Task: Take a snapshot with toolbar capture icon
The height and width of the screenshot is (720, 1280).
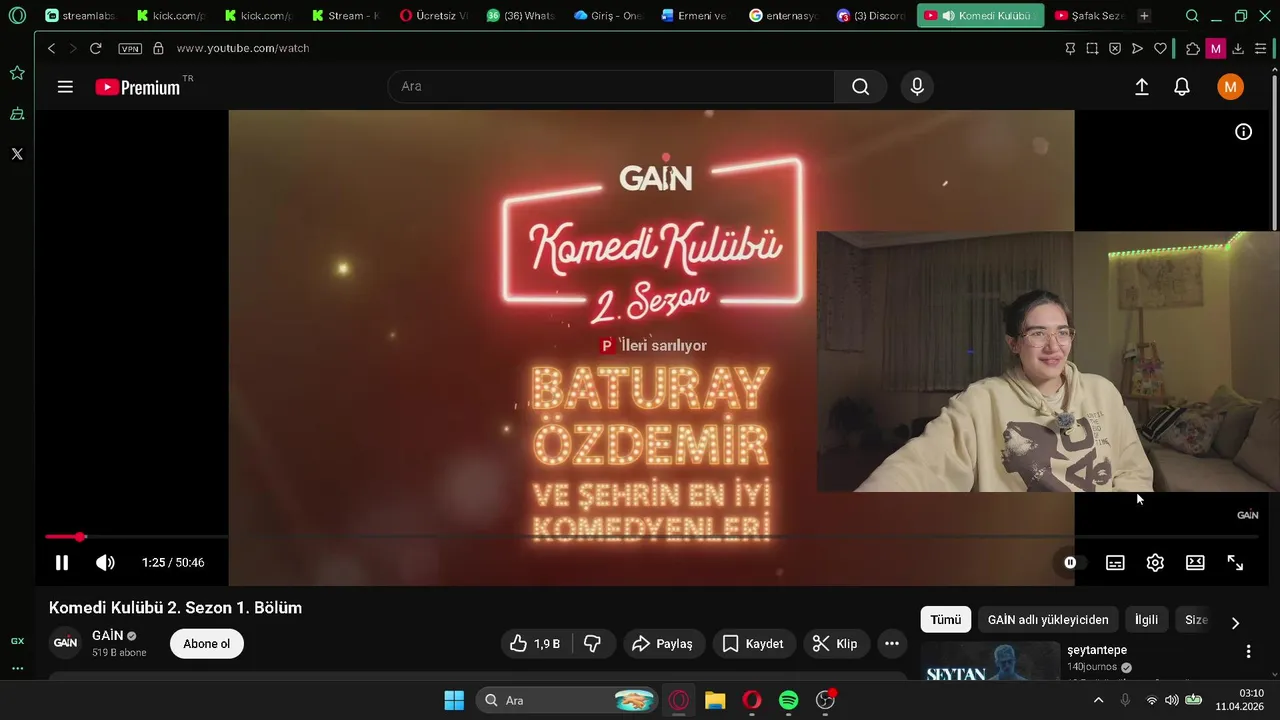Action: [x=1092, y=48]
